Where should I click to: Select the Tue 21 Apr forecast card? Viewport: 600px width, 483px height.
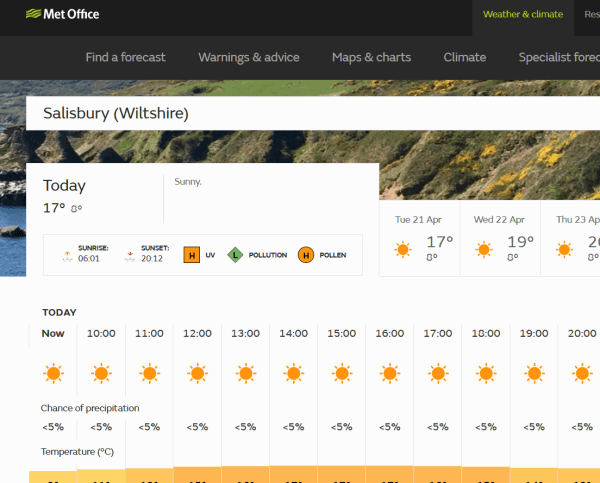pyautogui.click(x=418, y=240)
